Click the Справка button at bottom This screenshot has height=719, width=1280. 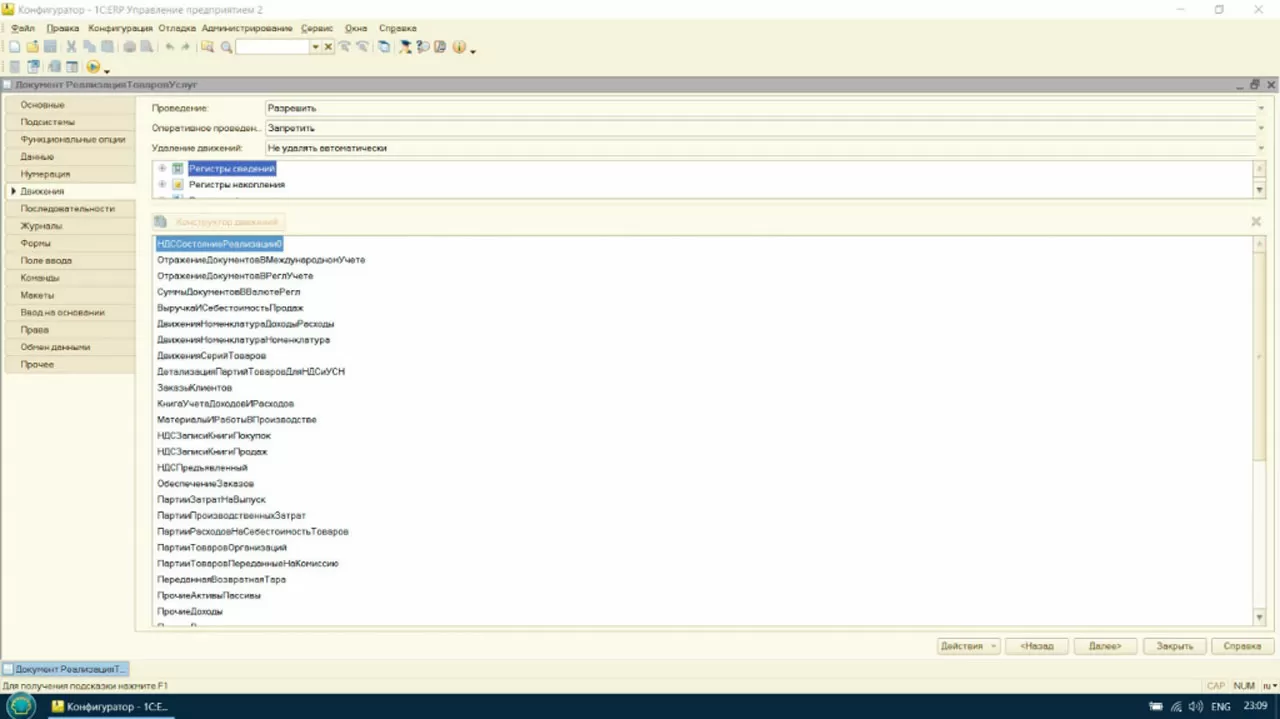click(1242, 646)
